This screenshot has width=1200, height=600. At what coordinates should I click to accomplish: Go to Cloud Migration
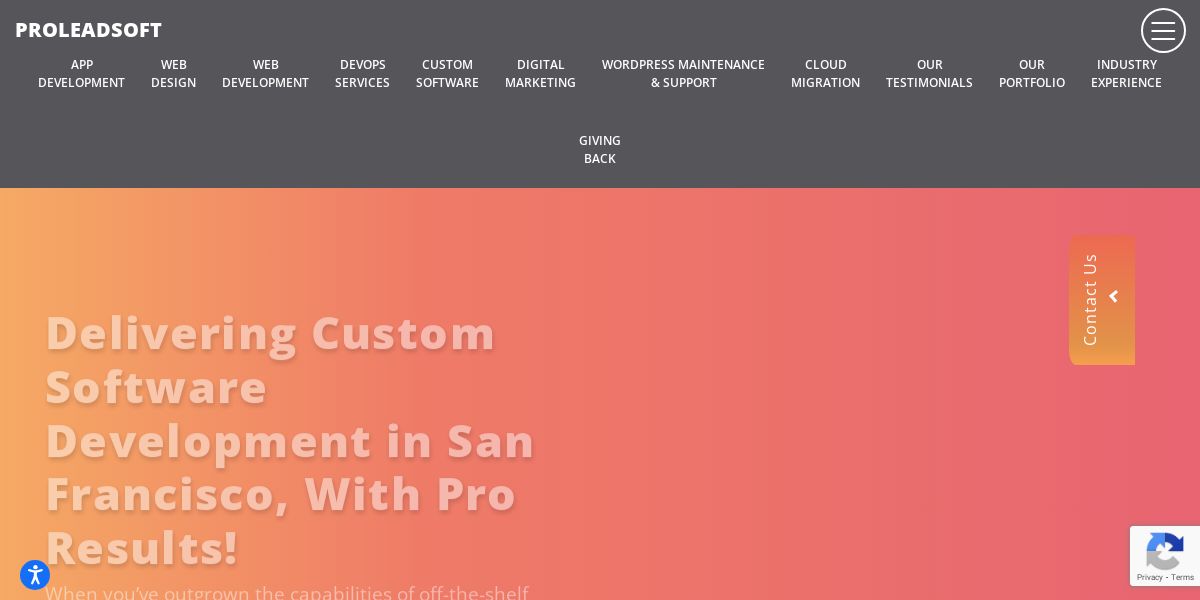[x=826, y=74]
